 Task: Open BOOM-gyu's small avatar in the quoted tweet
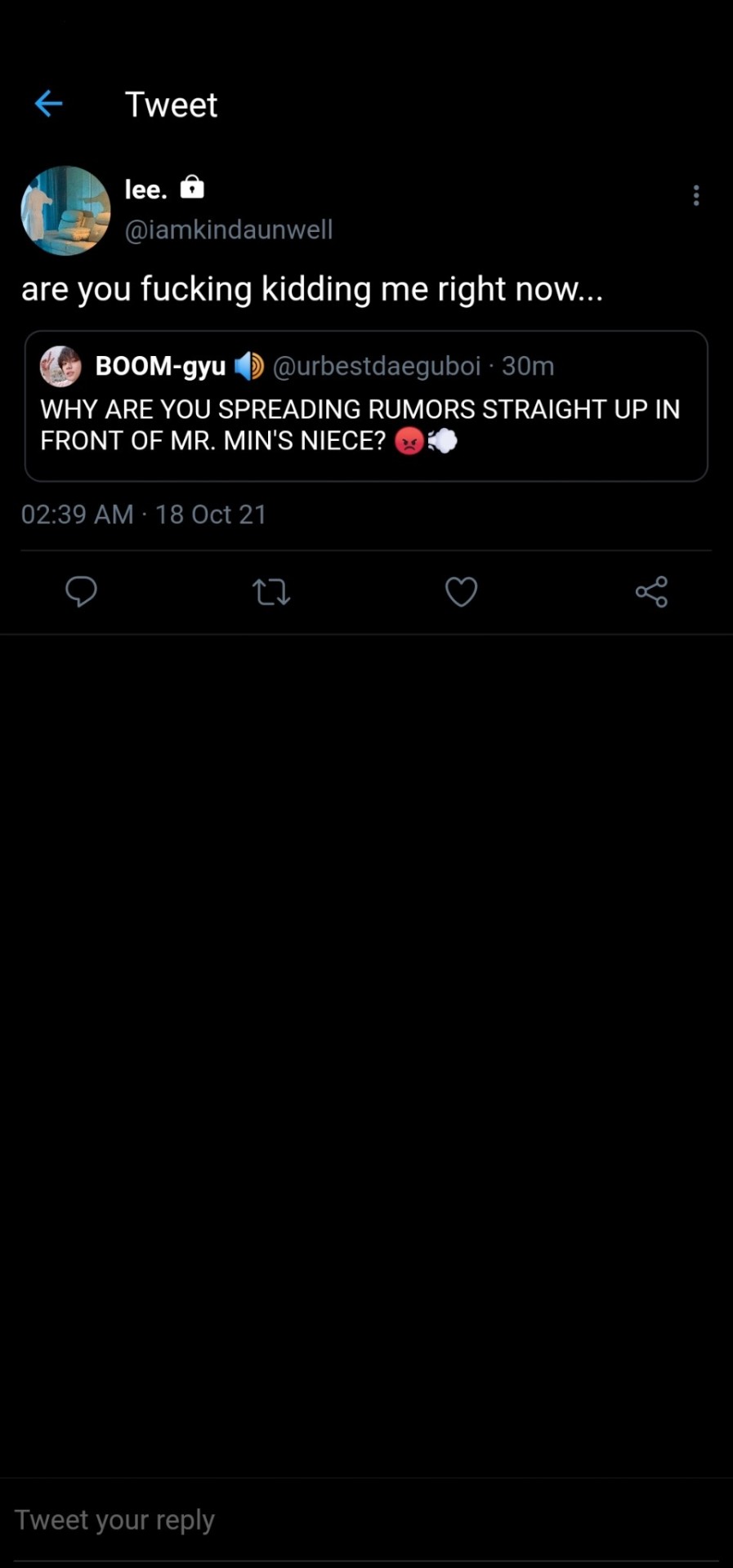tap(60, 366)
